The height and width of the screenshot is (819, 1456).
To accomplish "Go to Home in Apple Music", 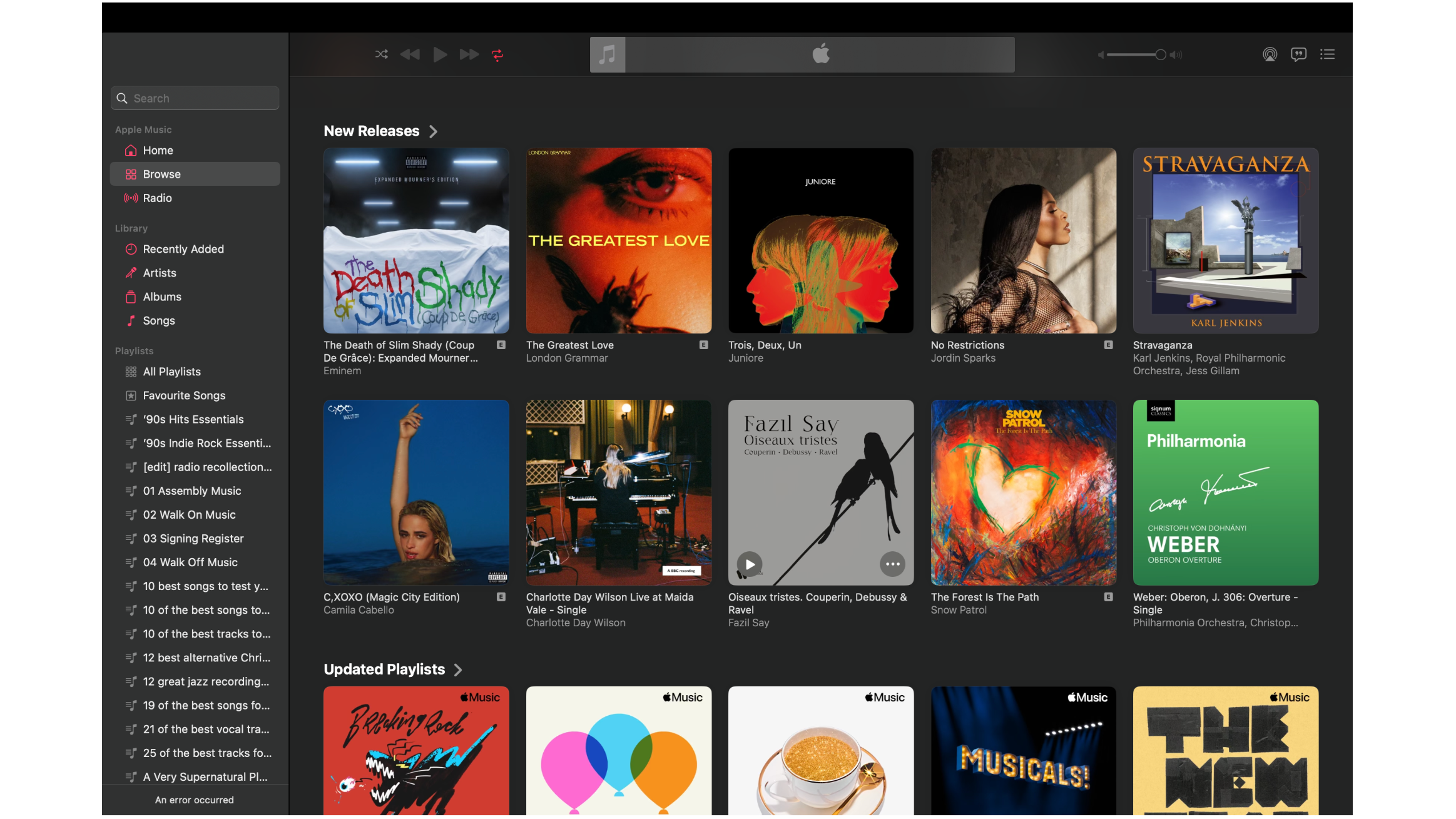I will coord(158,150).
